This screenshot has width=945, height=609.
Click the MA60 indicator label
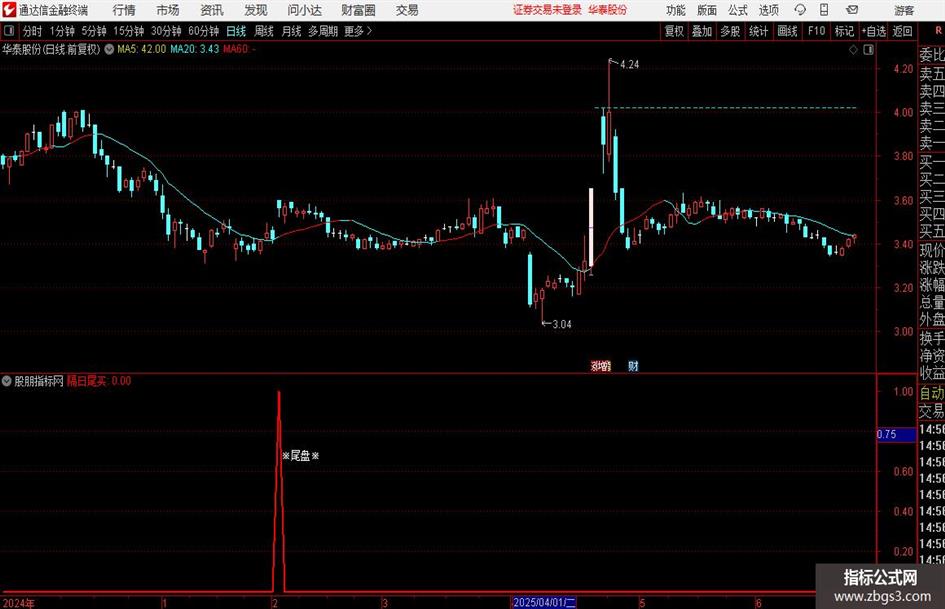click(239, 49)
